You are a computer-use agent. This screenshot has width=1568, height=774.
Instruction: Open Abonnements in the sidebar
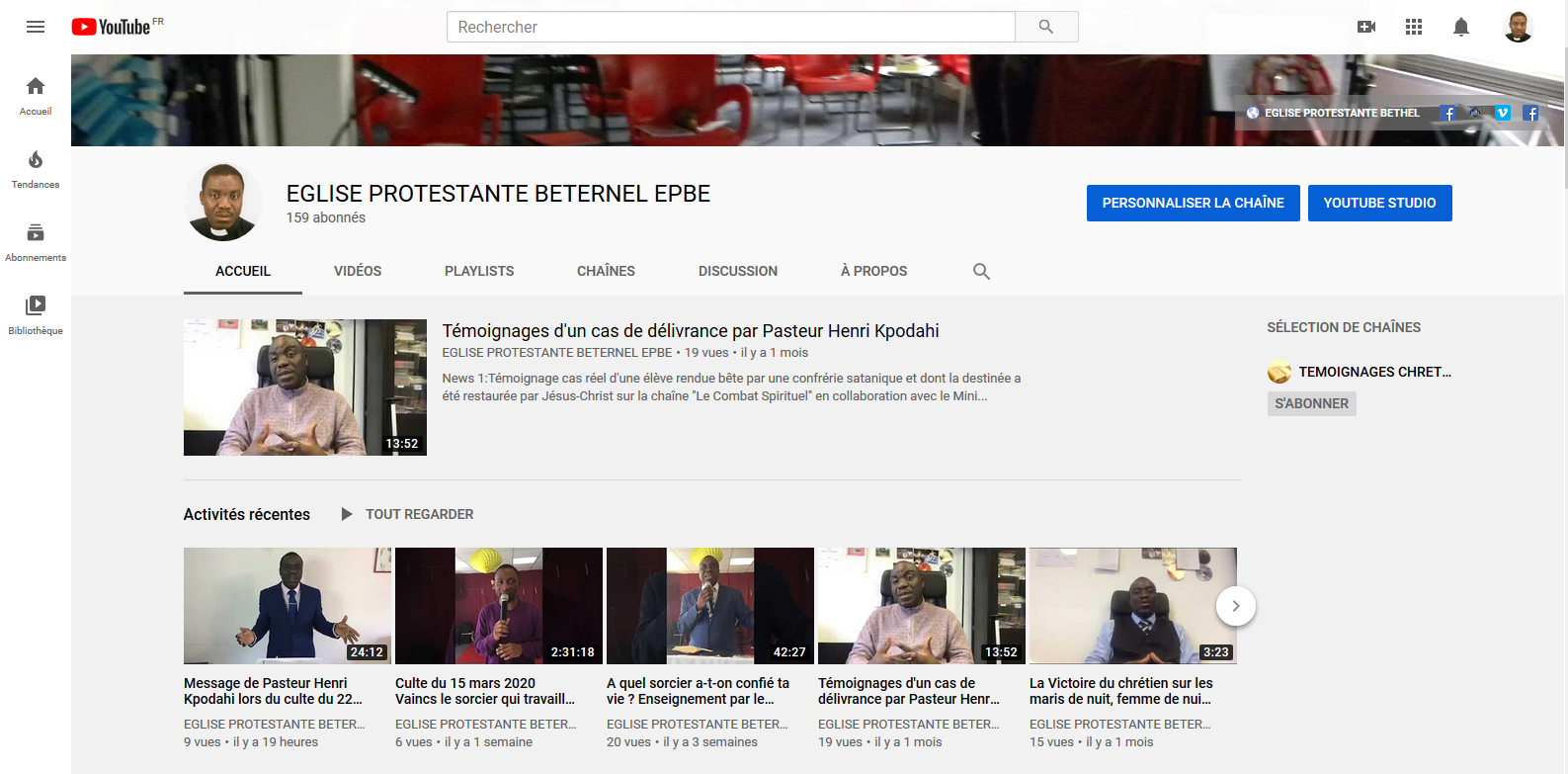tap(36, 242)
